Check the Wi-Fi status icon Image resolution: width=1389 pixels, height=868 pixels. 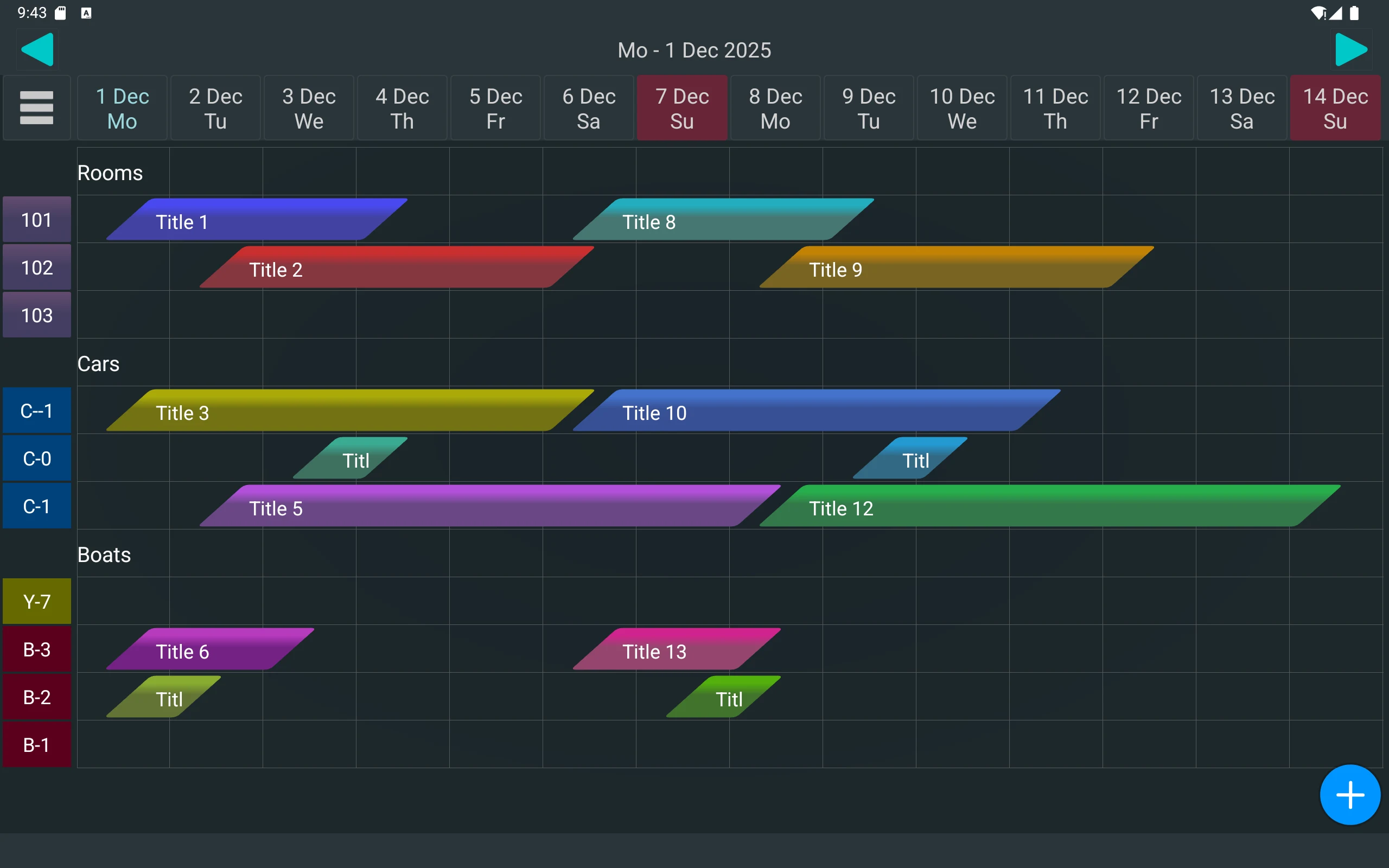[x=1318, y=12]
